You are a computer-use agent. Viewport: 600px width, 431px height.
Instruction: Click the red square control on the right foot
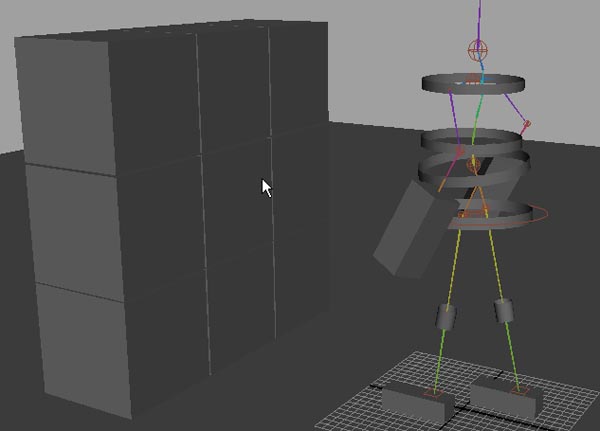point(521,390)
